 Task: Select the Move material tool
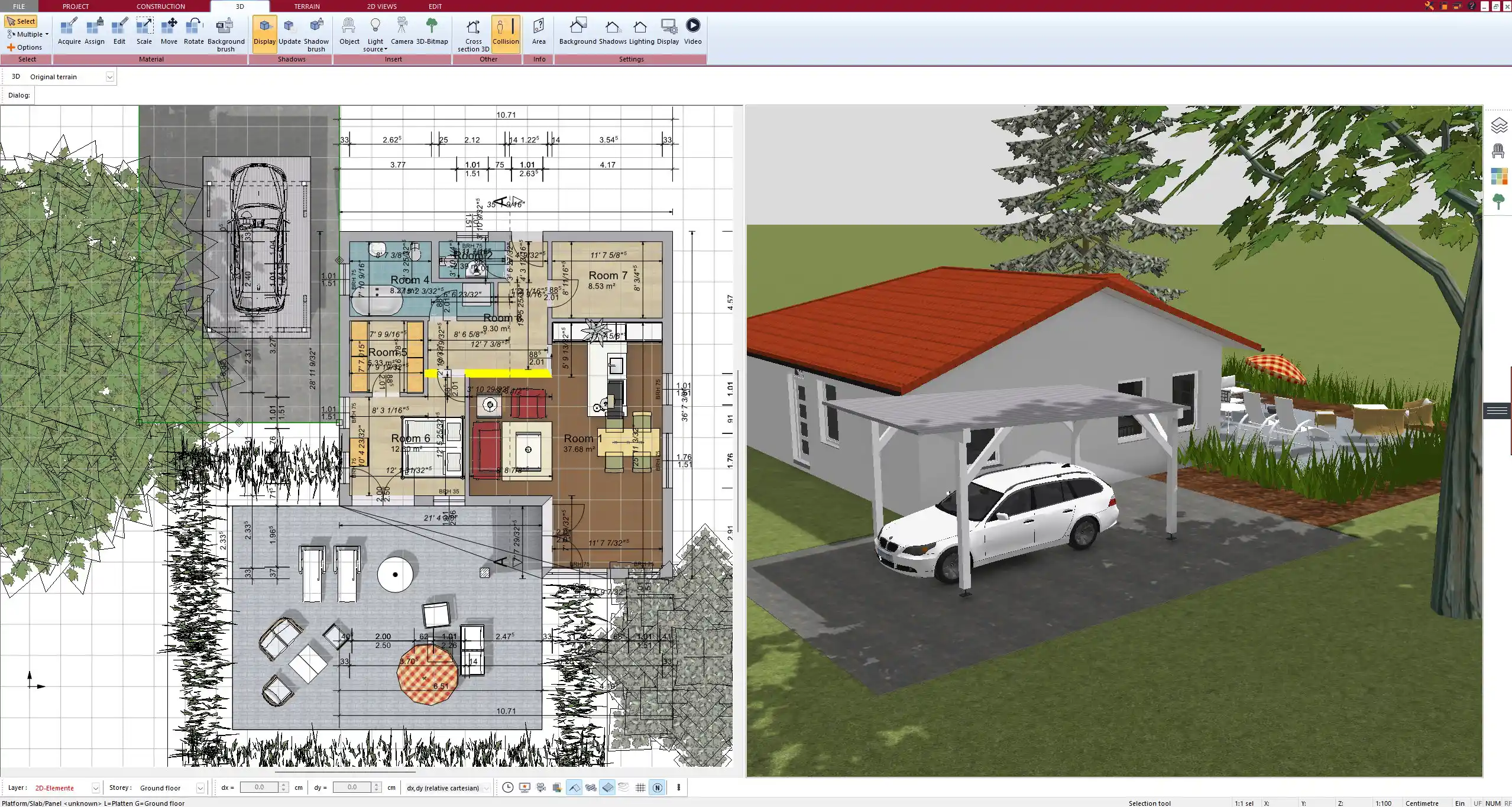pyautogui.click(x=169, y=31)
